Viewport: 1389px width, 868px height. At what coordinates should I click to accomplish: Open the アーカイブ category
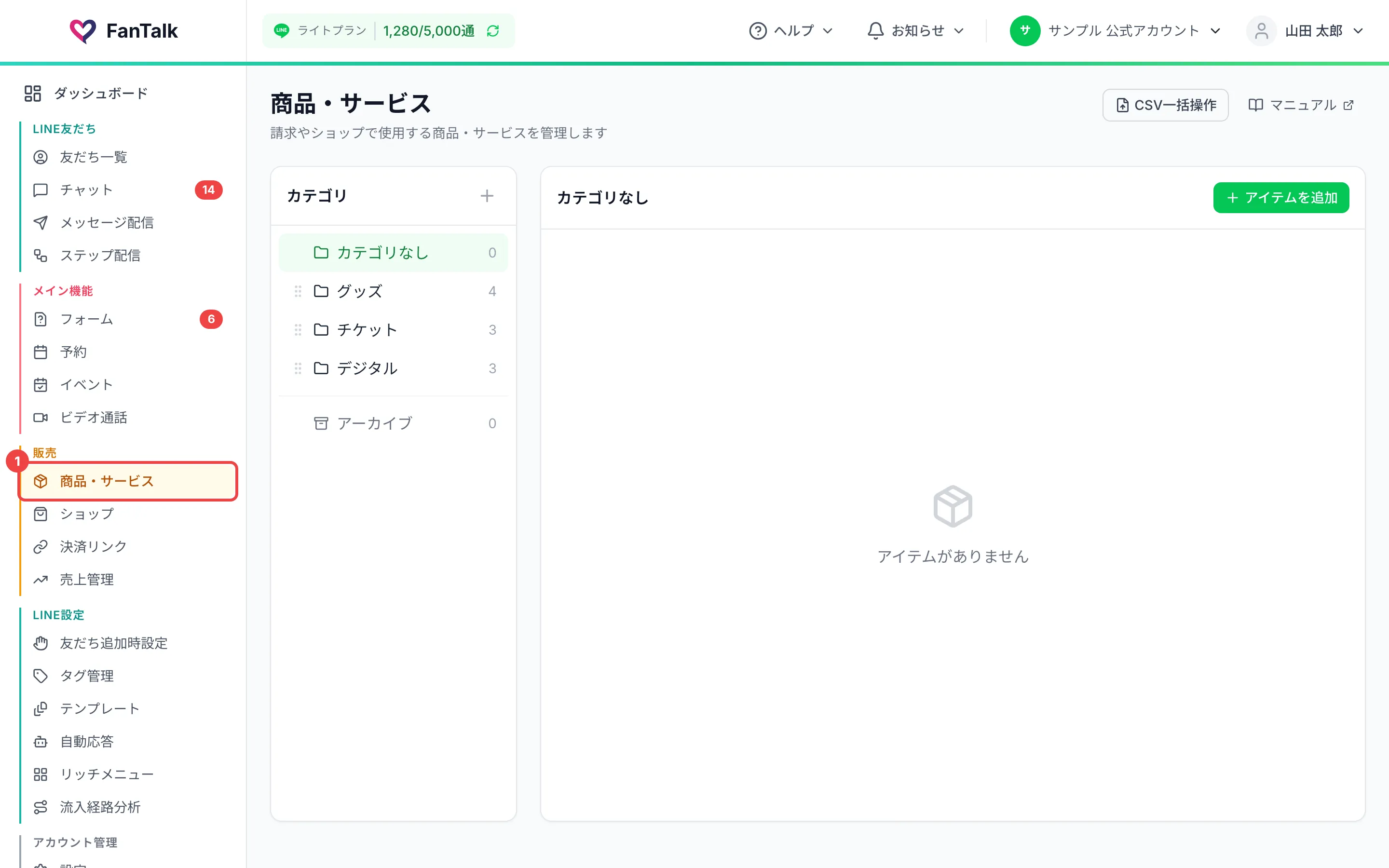tap(393, 423)
